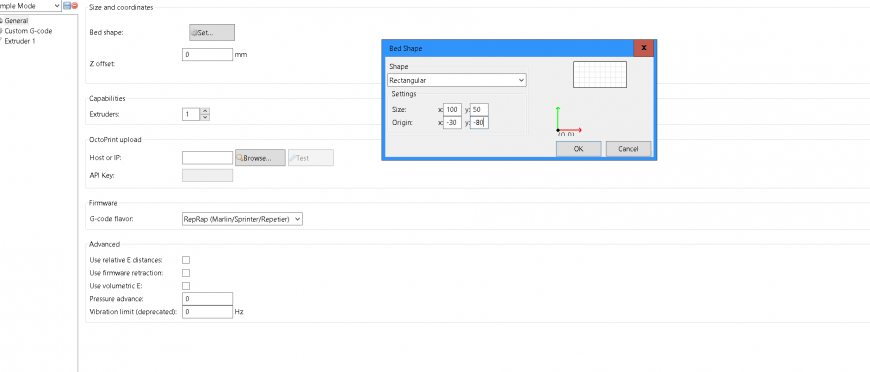Open the Shape dropdown in Bed Shape

457,81
